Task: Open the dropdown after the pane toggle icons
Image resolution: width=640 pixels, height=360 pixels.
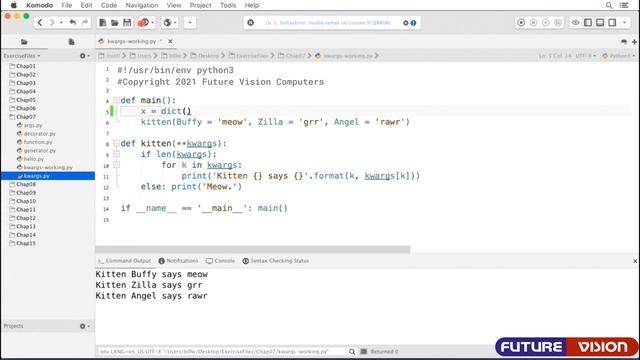Action: click(x=624, y=22)
